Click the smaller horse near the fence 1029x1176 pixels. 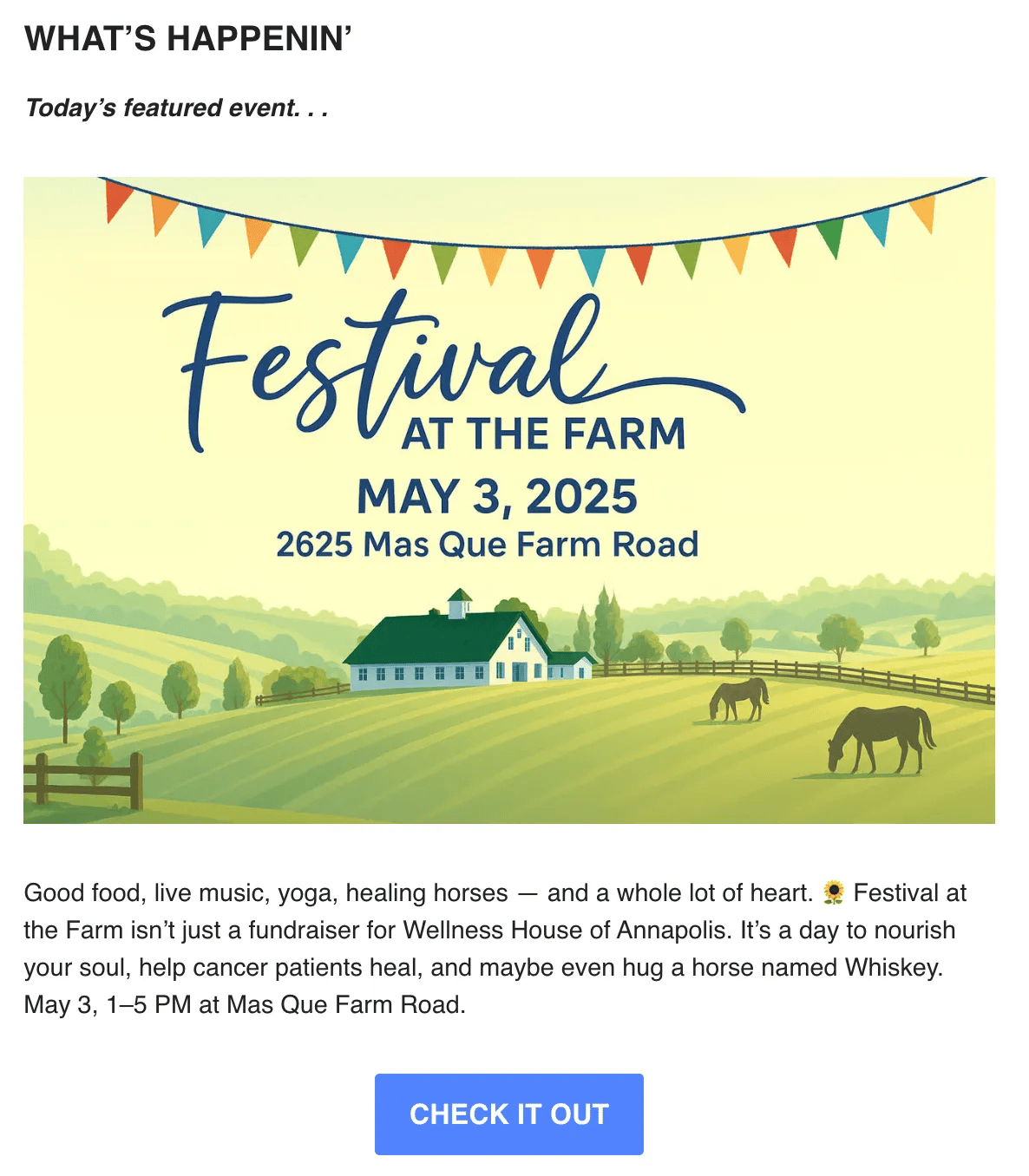739,699
